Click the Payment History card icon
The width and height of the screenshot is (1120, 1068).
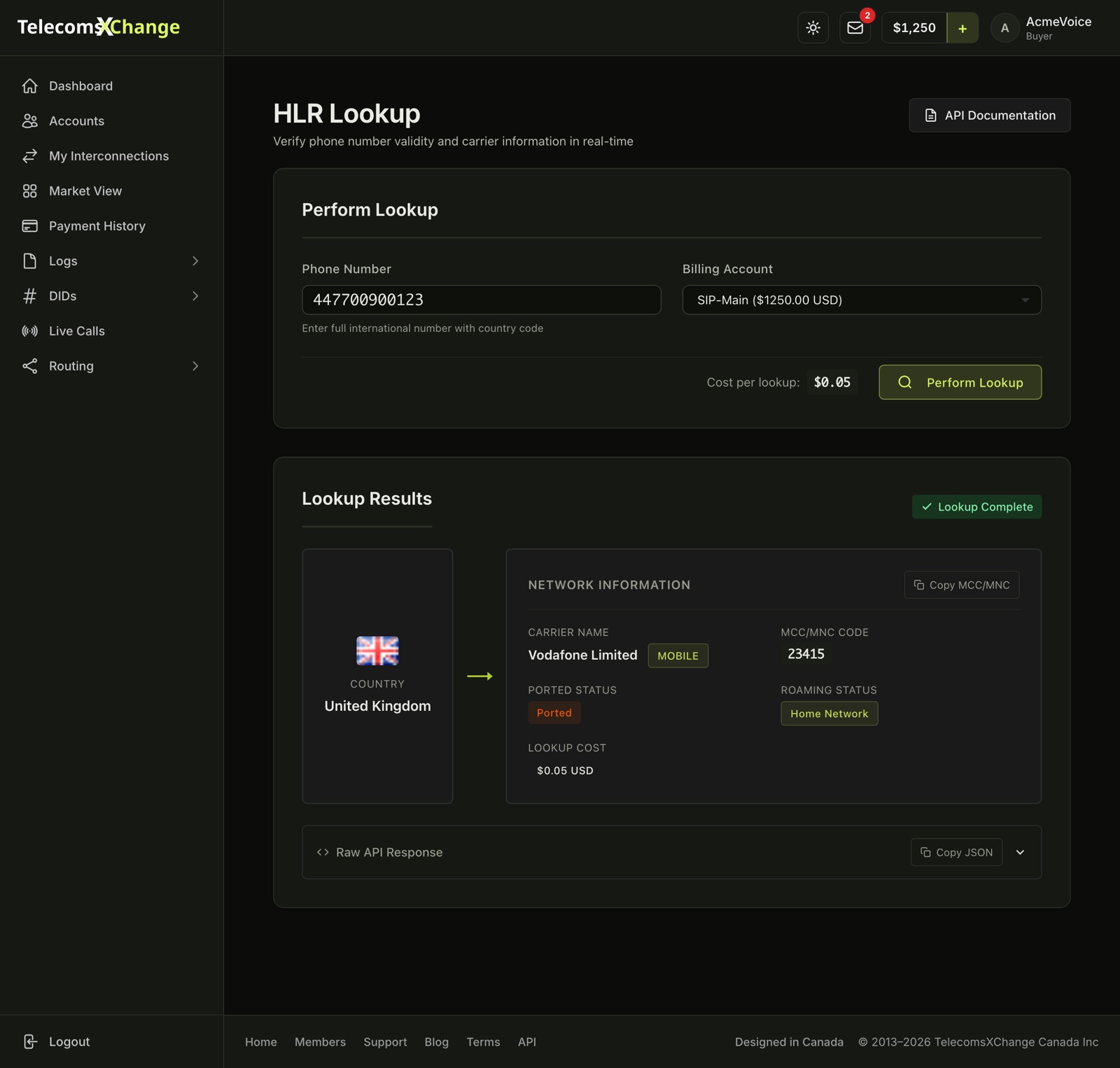29,226
